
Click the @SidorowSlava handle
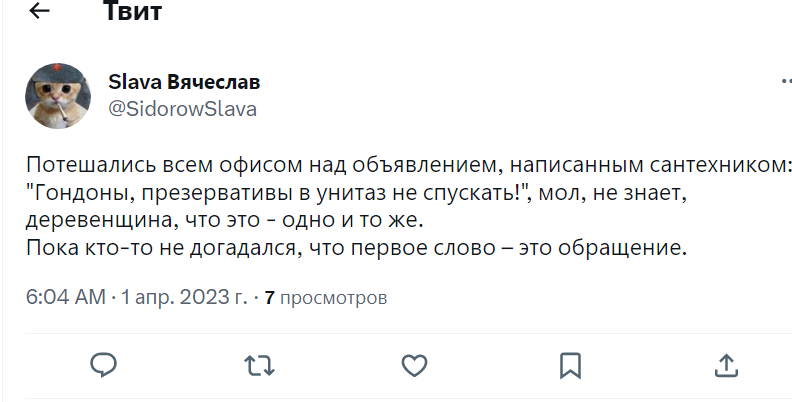click(181, 109)
